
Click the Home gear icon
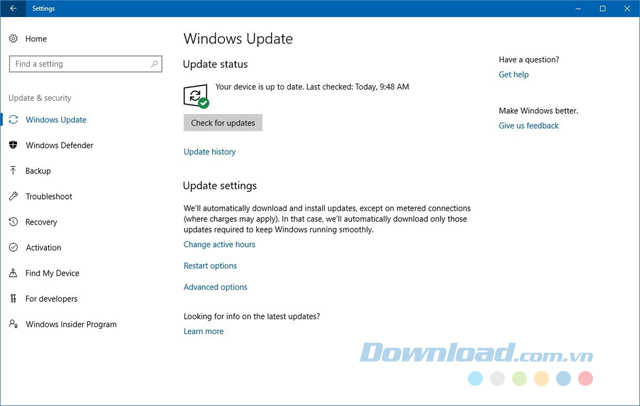pyautogui.click(x=13, y=38)
